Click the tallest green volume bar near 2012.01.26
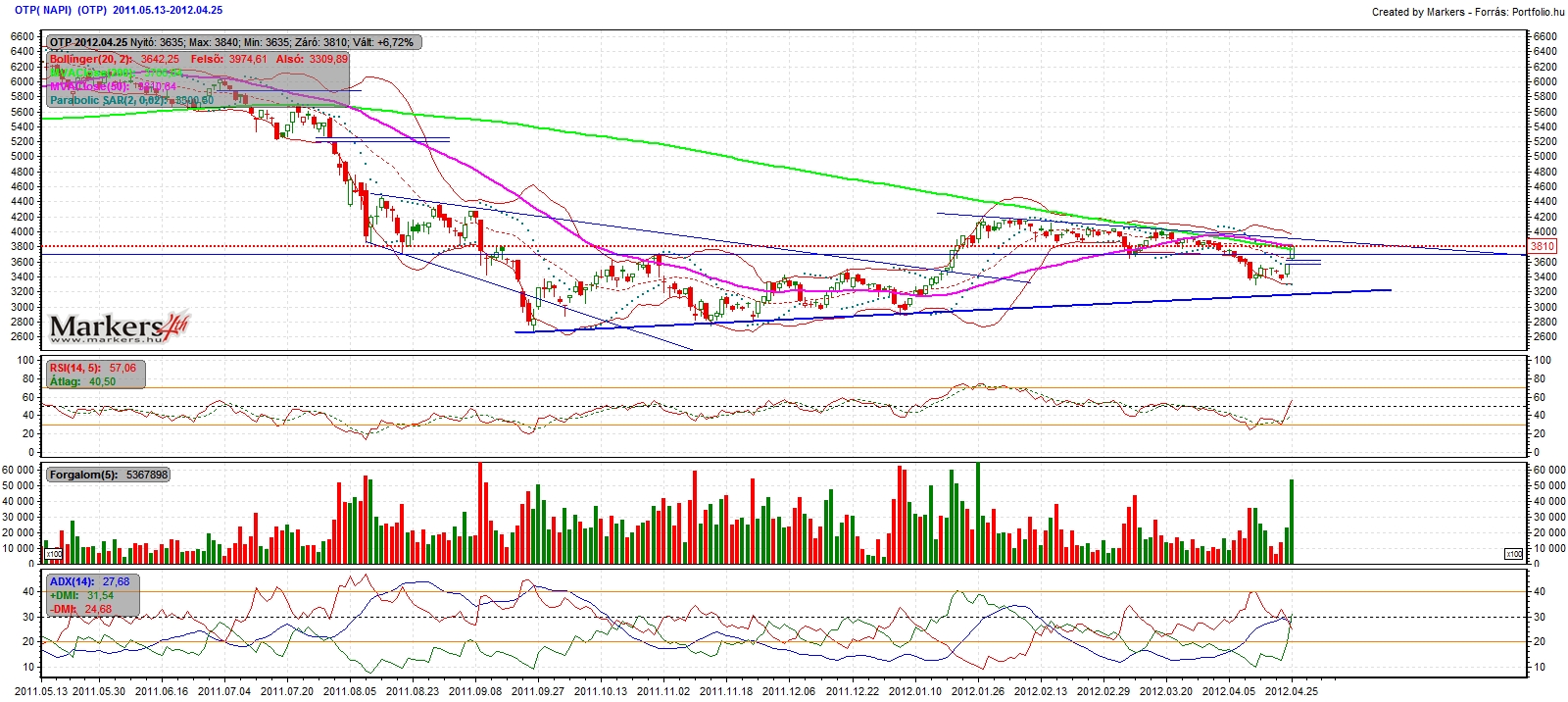The width and height of the screenshot is (1568, 702). coord(978,512)
